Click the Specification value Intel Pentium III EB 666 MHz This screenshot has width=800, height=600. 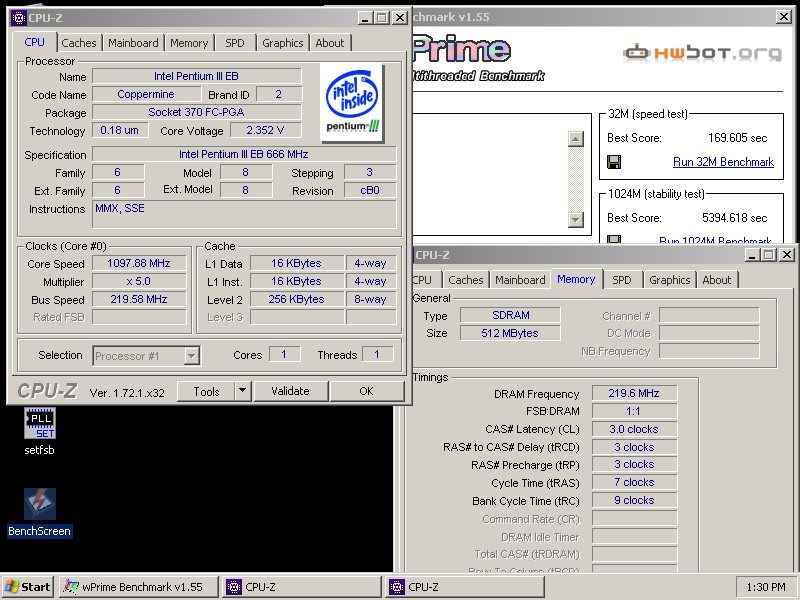244,154
